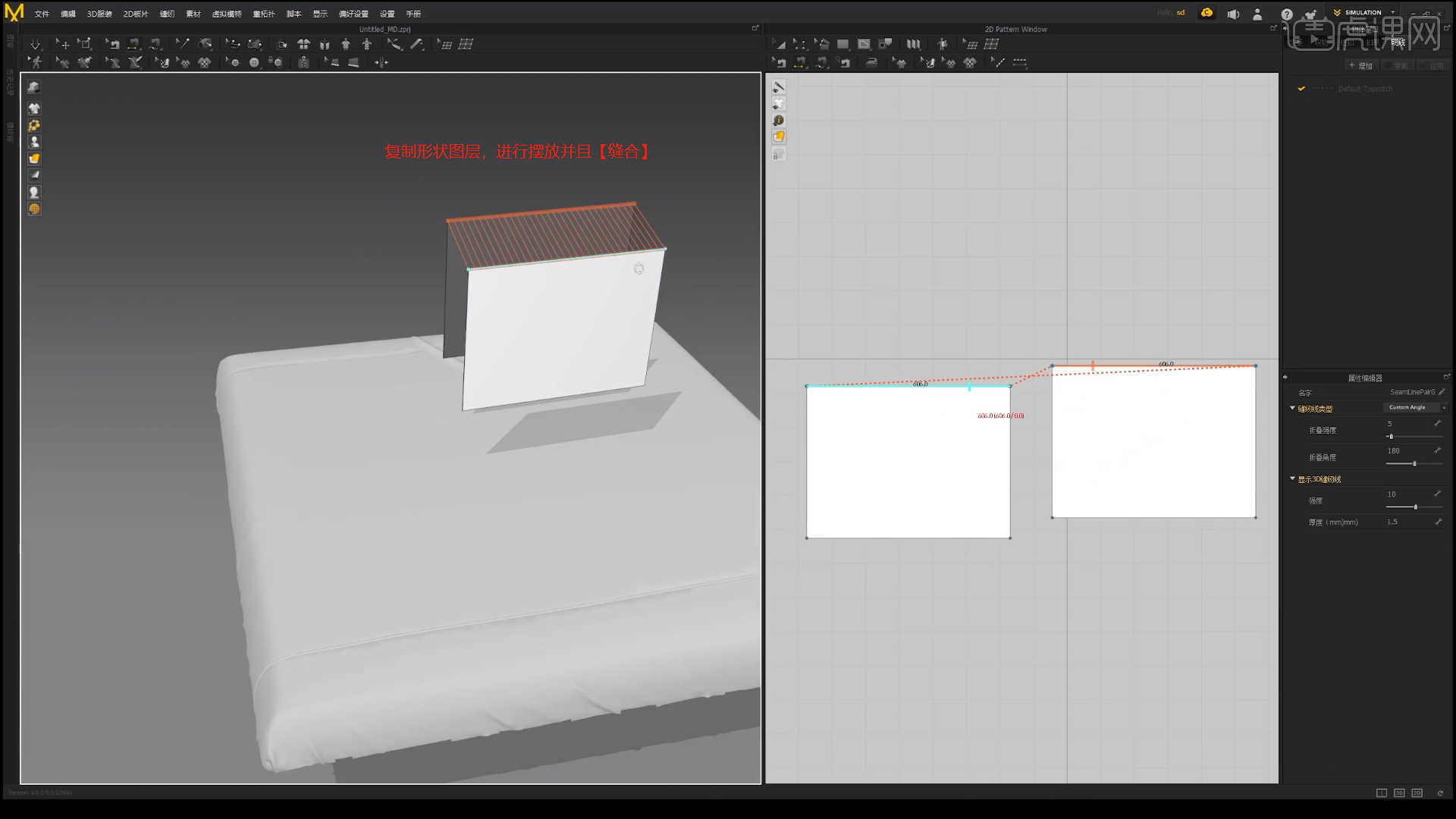Click the 厚度 value field showing 1.5
The height and width of the screenshot is (819, 1456).
click(1393, 522)
